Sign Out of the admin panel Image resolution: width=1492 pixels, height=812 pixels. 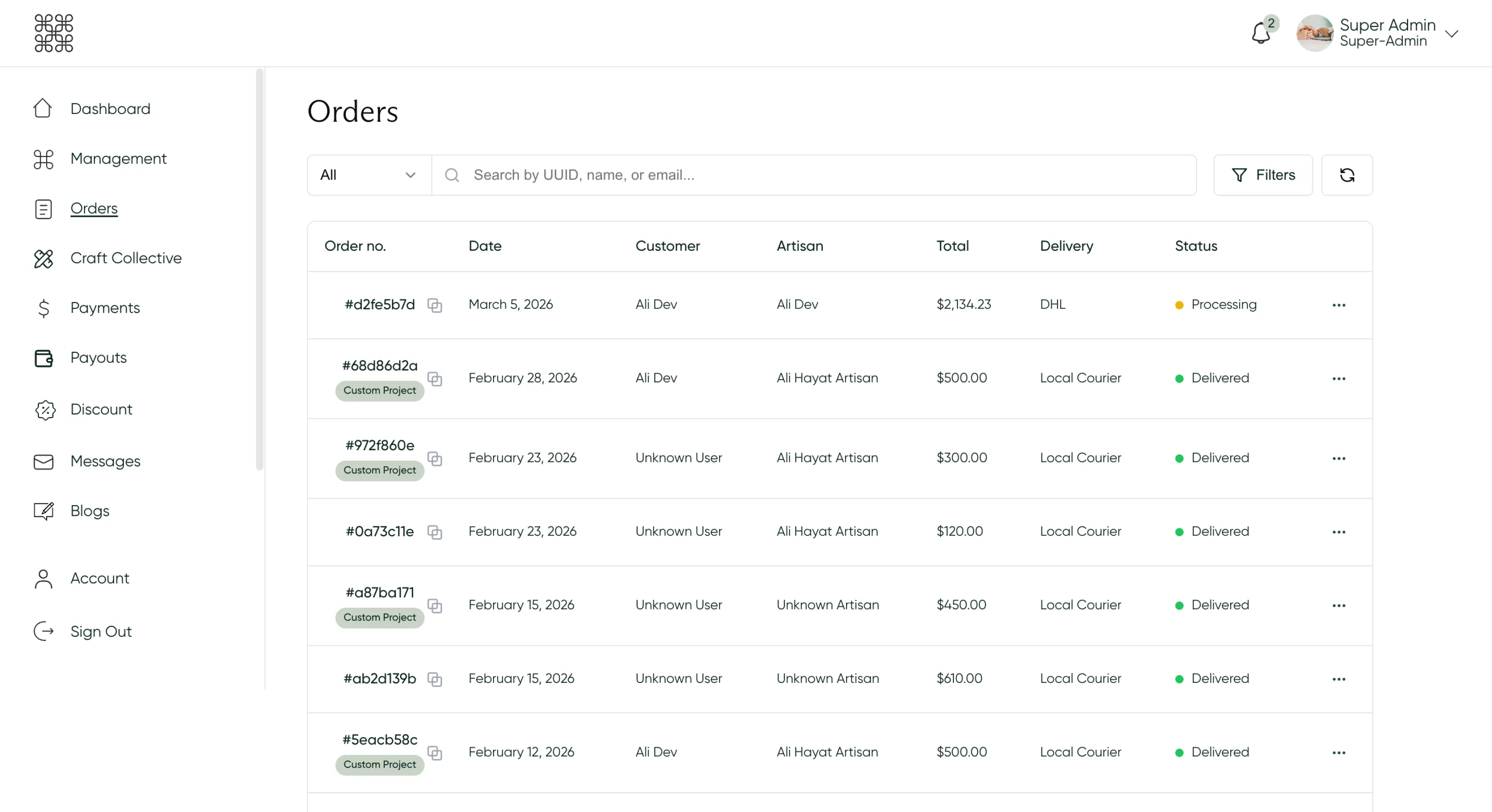[x=101, y=632]
